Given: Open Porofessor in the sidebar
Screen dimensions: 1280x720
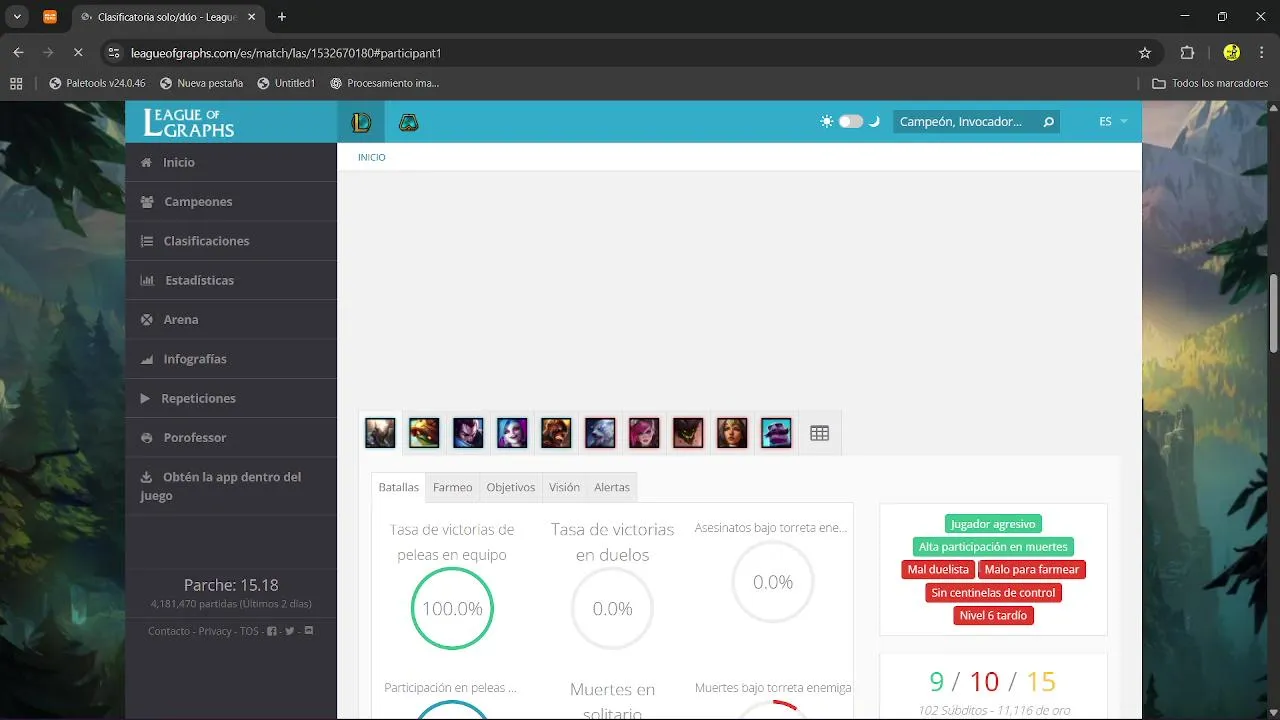Looking at the screenshot, I should point(231,438).
